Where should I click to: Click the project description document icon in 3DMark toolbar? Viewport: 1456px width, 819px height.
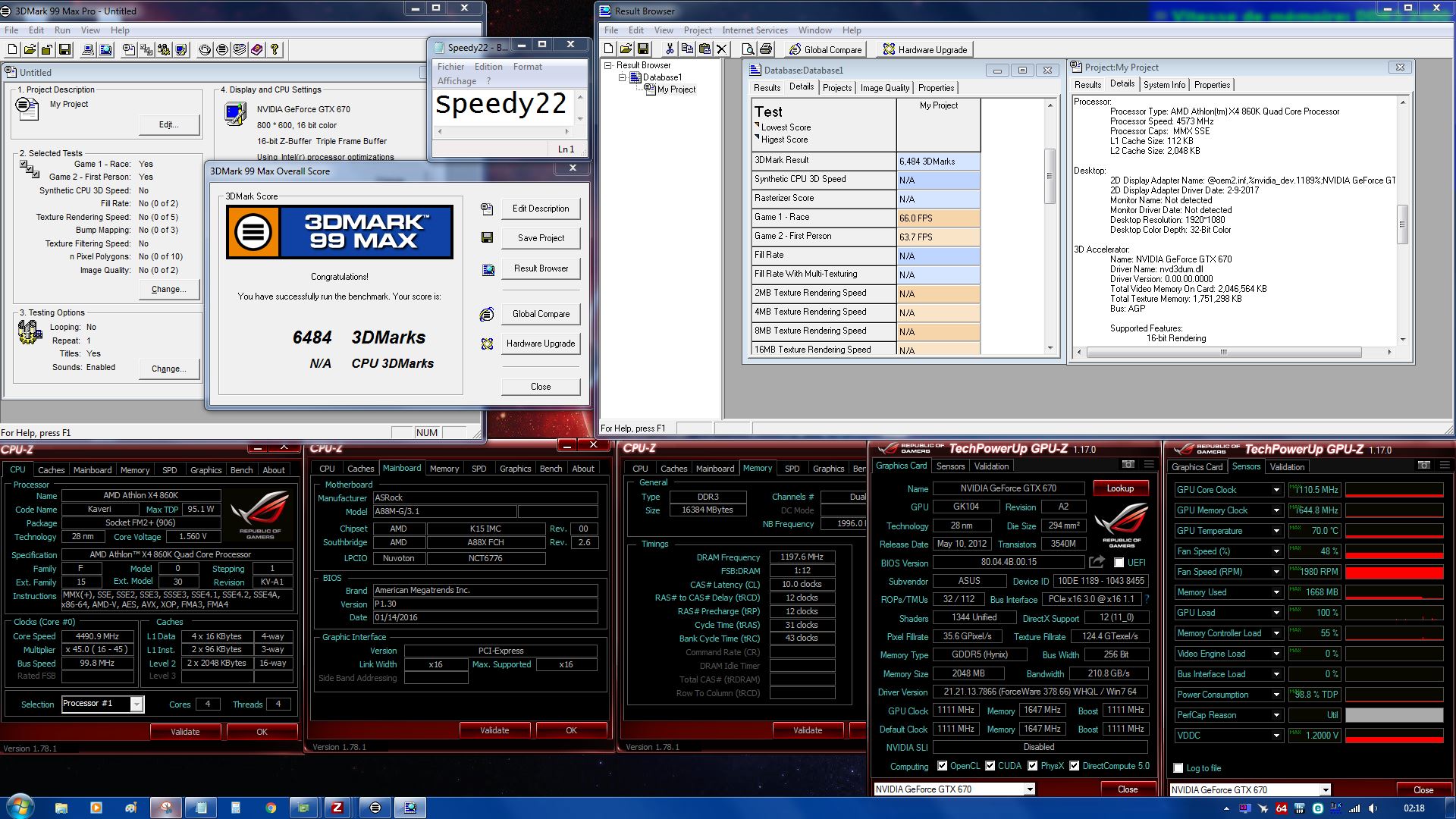pos(129,50)
